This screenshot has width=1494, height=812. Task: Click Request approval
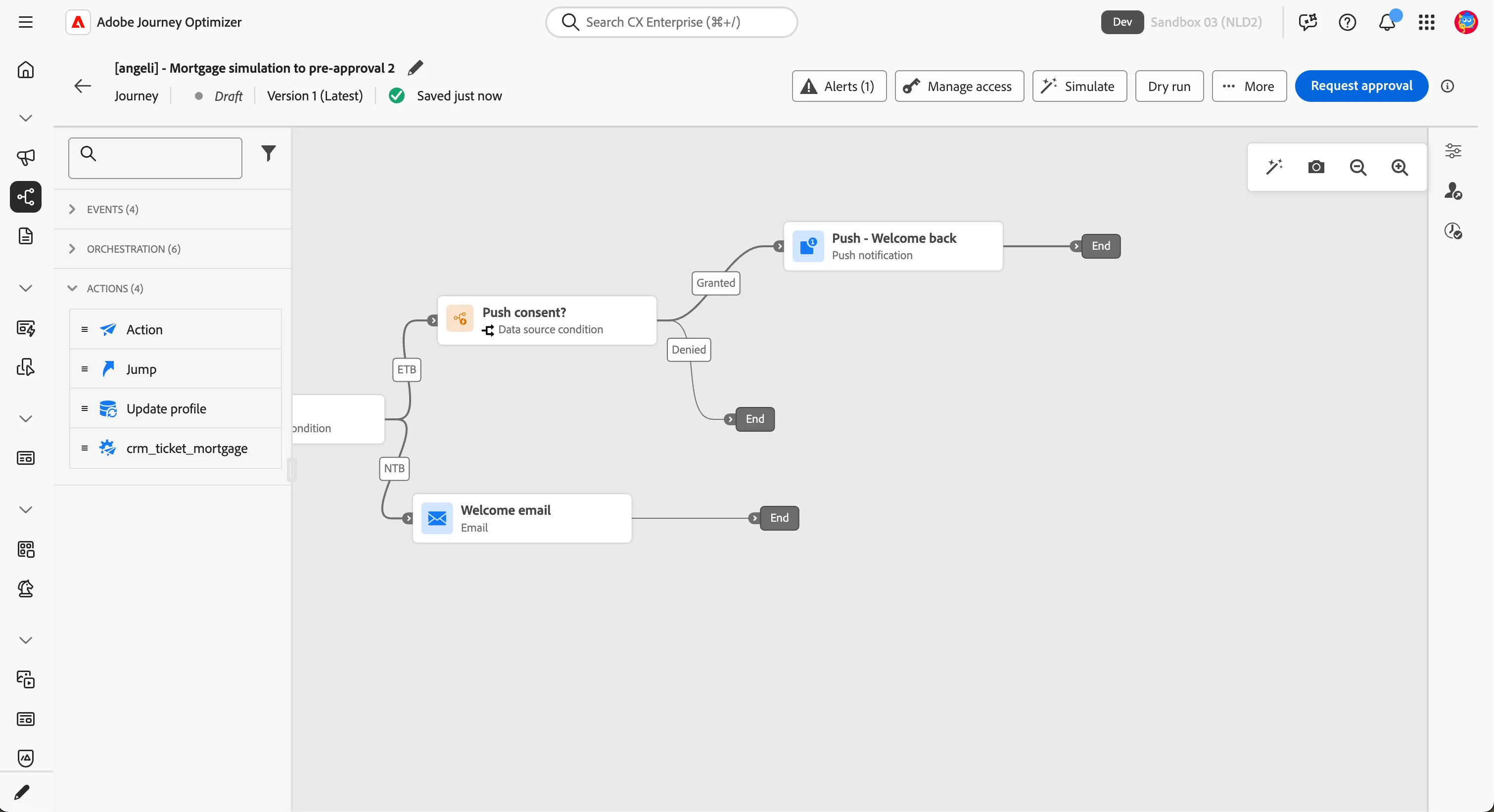coord(1361,86)
